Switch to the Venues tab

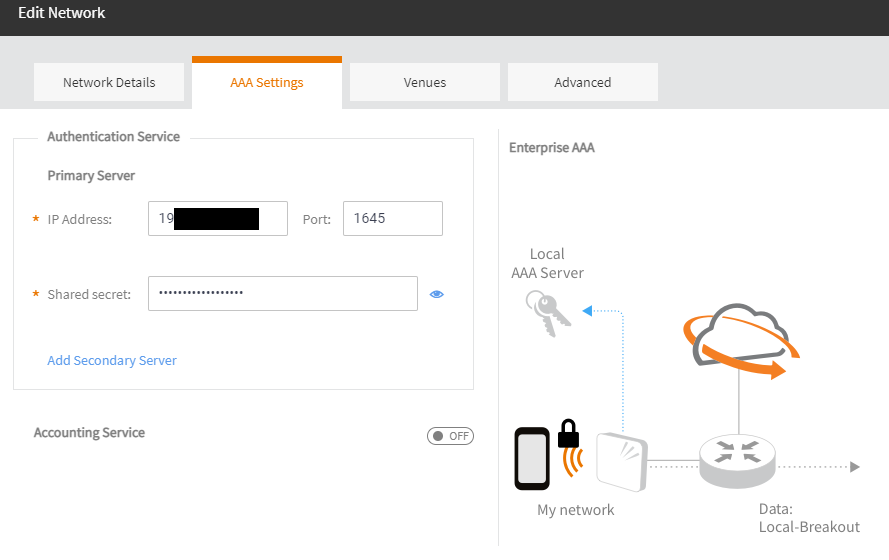coord(424,82)
